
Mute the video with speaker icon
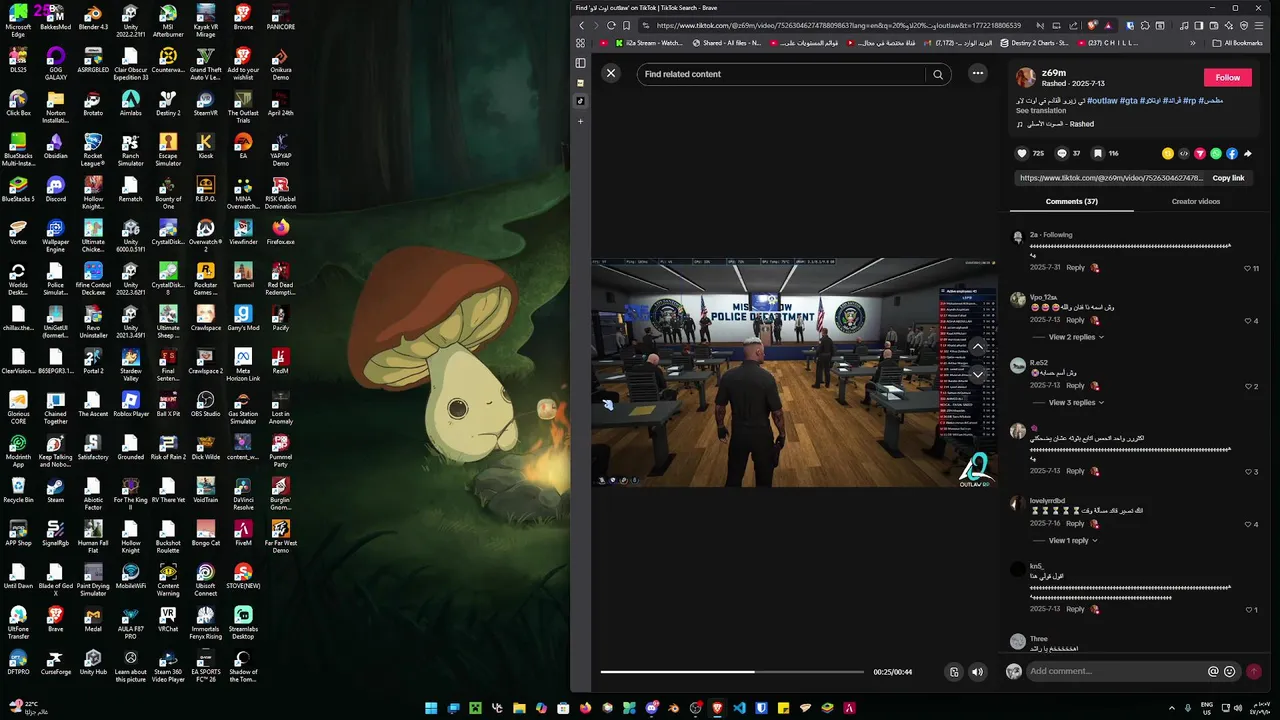[x=978, y=672]
